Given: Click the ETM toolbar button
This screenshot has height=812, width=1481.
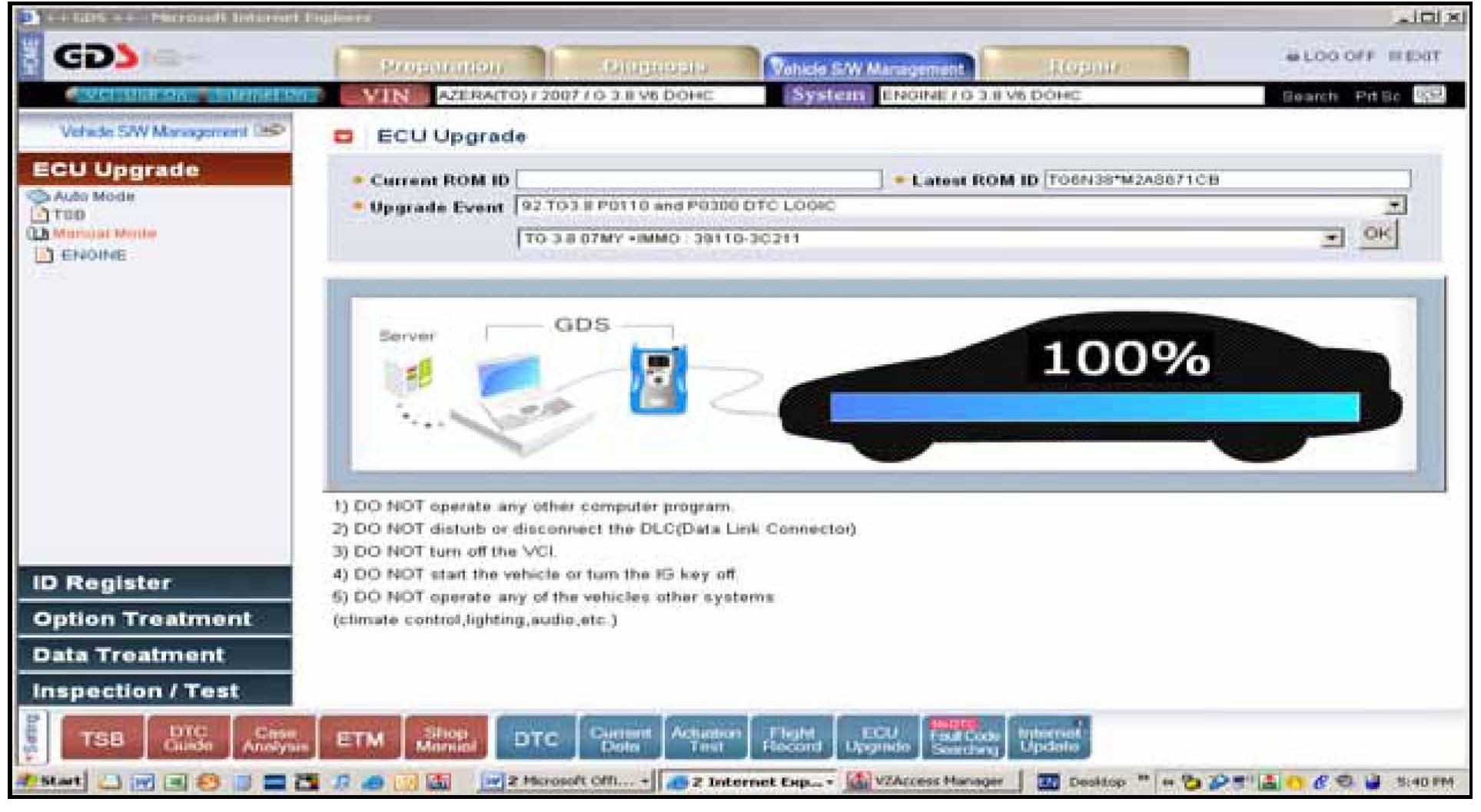Looking at the screenshot, I should pos(360,739).
